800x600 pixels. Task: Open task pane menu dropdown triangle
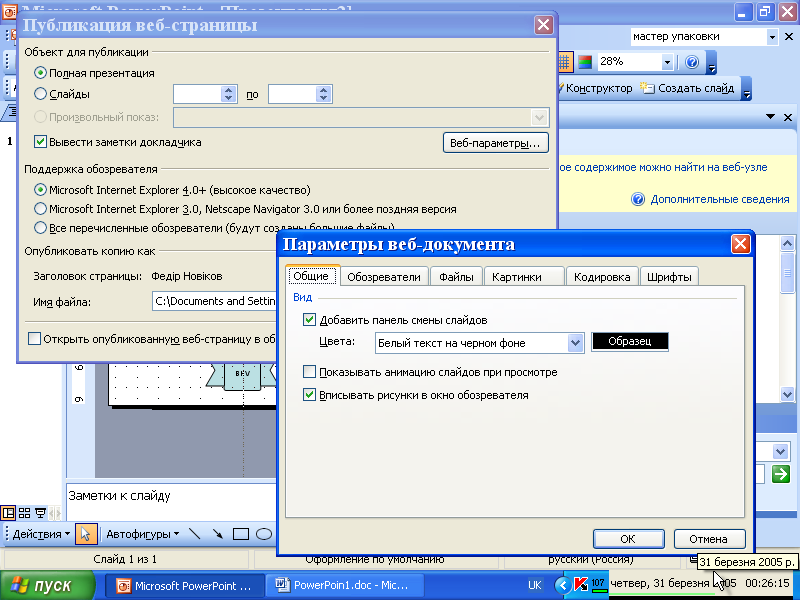pos(770,117)
